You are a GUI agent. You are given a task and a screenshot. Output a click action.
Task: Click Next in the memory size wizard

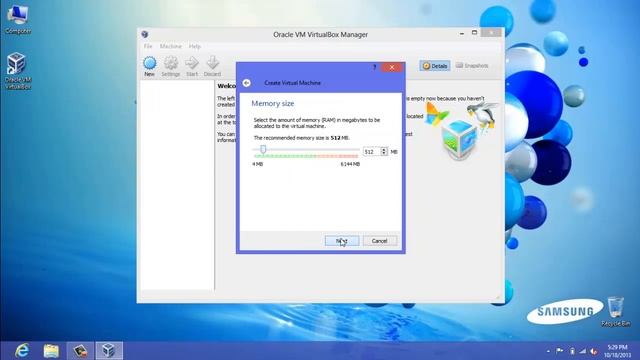(342, 241)
